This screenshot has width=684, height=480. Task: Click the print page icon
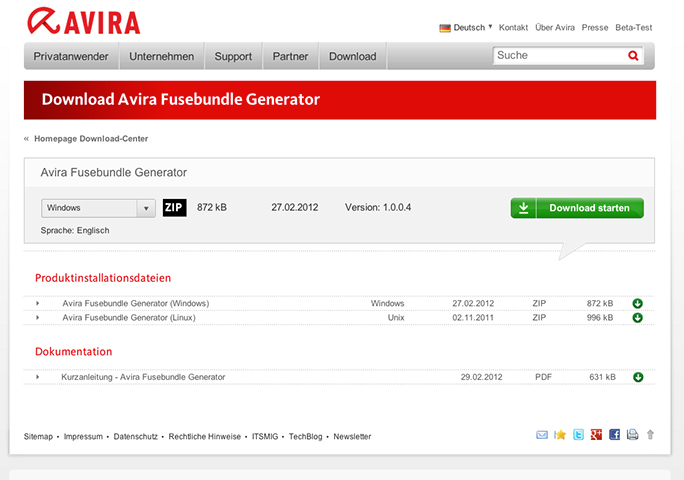pyautogui.click(x=633, y=435)
